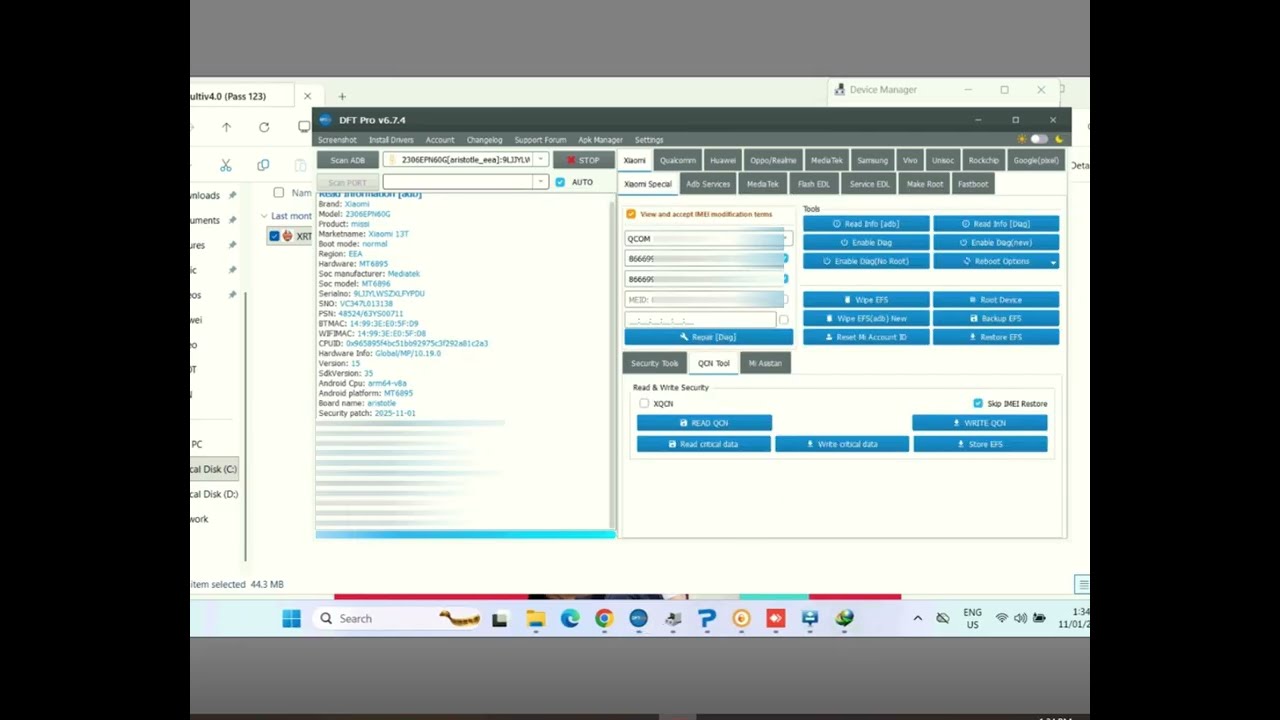Click the Wipe EFS button
The width and height of the screenshot is (1280, 720).
pyautogui.click(x=866, y=300)
